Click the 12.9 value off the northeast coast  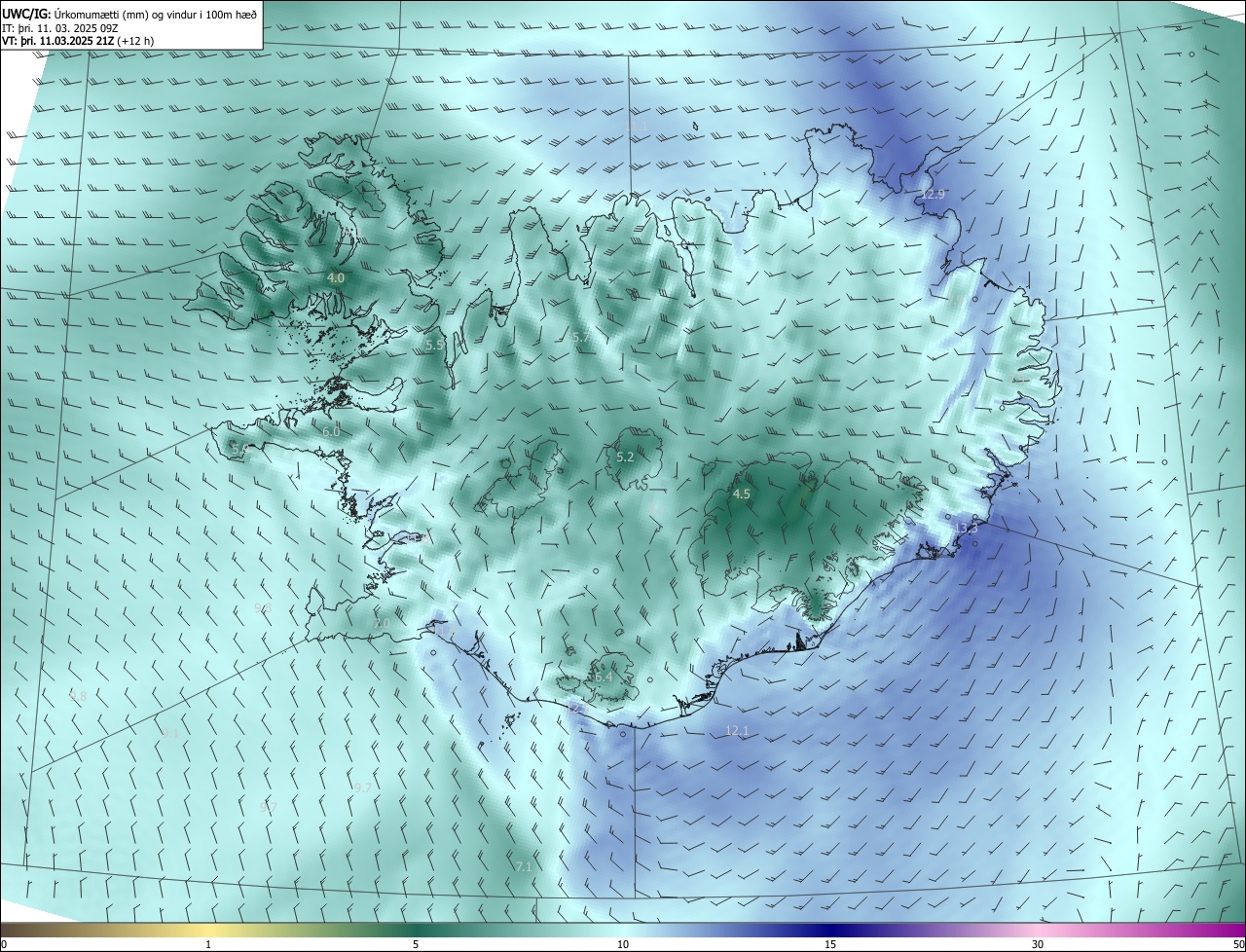pyautogui.click(x=933, y=195)
